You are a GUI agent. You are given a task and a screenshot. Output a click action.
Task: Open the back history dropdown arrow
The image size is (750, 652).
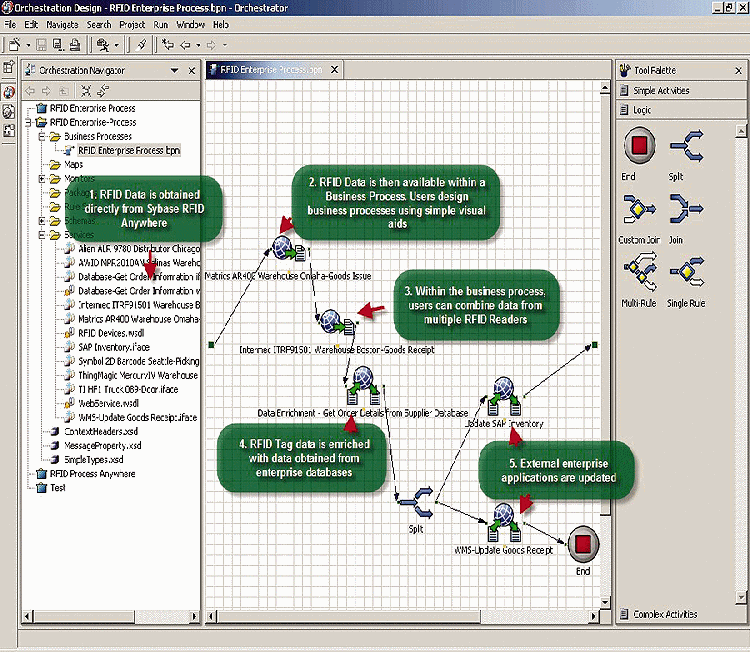[x=198, y=45]
